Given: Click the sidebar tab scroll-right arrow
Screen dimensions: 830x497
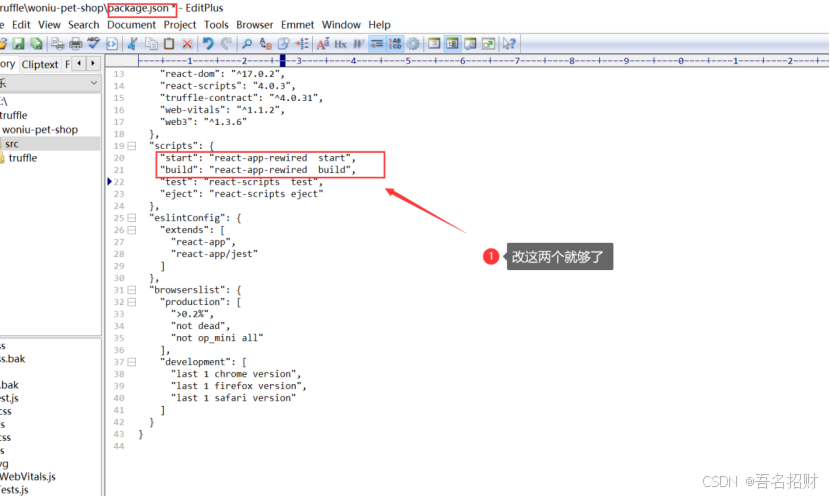Looking at the screenshot, I should [x=93, y=64].
